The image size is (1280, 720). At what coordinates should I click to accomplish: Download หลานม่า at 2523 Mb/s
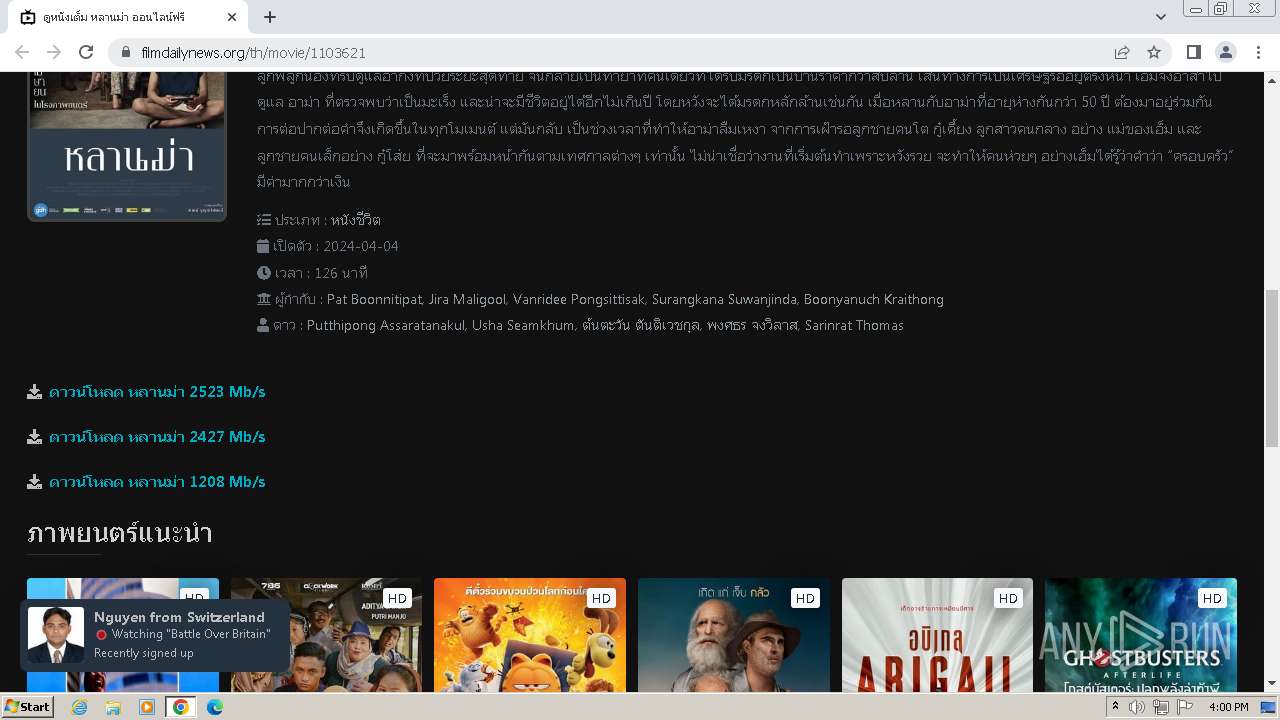[x=157, y=392]
